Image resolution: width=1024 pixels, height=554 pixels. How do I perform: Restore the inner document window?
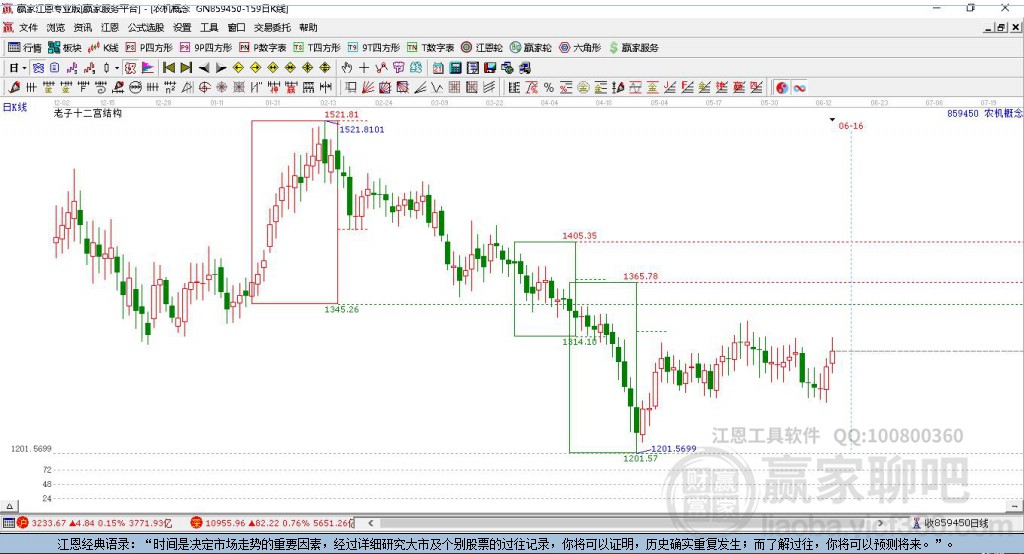point(1000,27)
